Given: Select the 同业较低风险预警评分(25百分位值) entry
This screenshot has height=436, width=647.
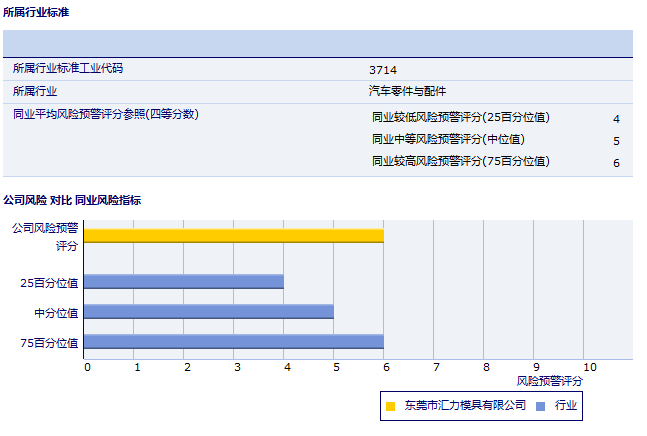Looking at the screenshot, I should [x=461, y=117].
